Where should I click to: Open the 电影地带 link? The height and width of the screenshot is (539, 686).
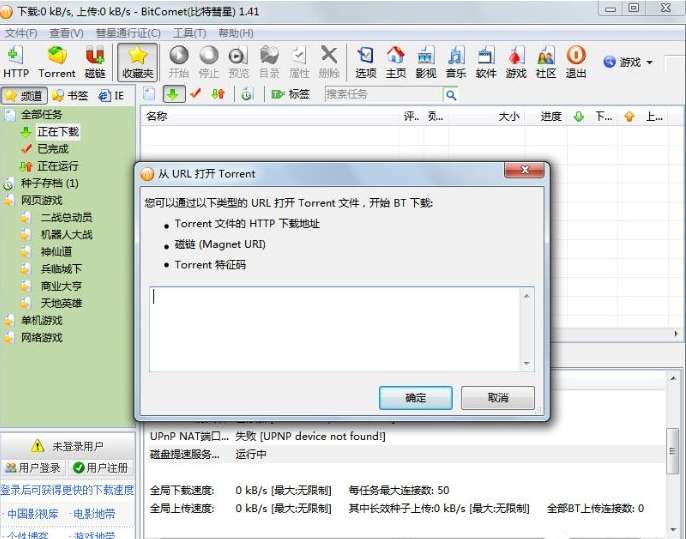click(x=93, y=514)
